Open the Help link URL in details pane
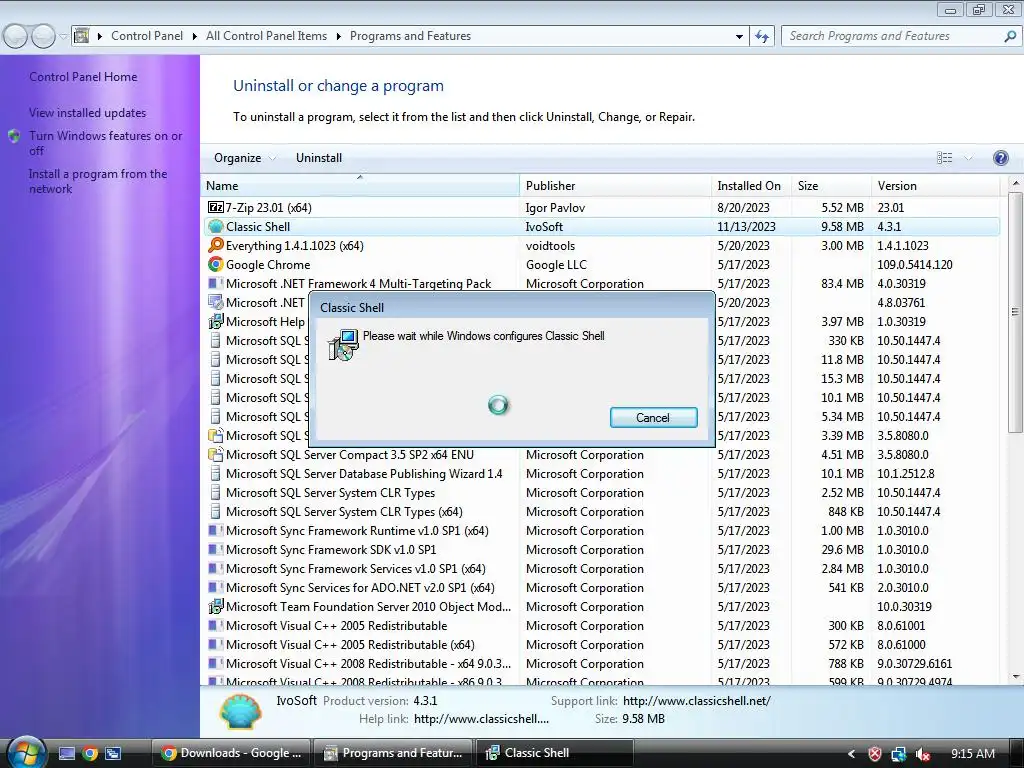 click(481, 719)
